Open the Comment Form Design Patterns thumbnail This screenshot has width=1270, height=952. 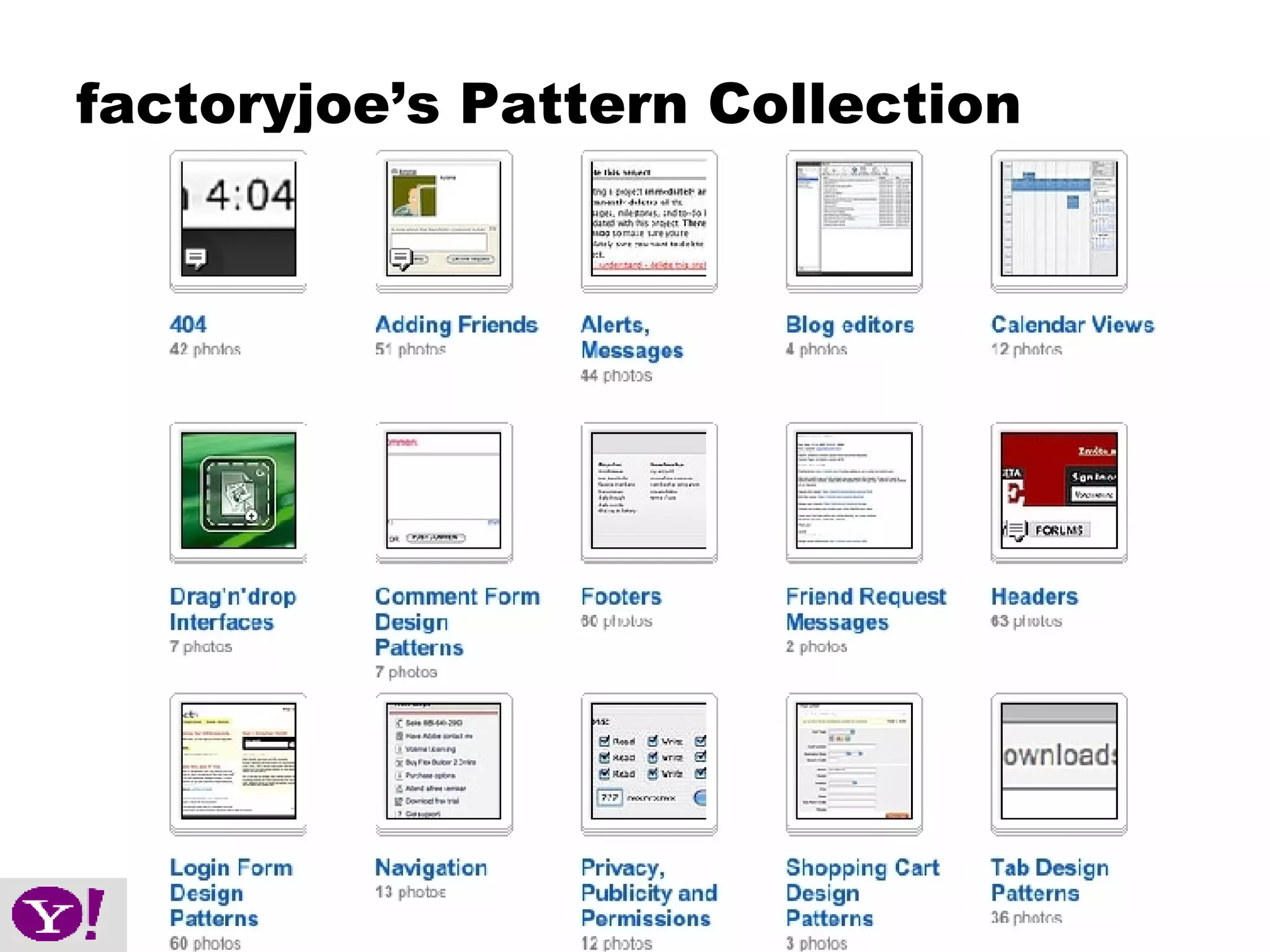pyautogui.click(x=444, y=492)
